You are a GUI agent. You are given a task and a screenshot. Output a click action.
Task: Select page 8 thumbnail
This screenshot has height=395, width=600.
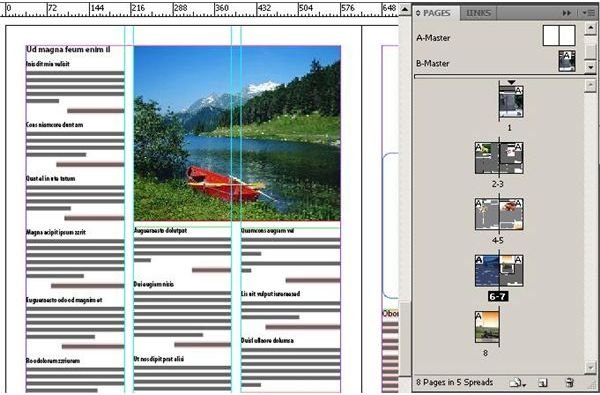pos(487,327)
